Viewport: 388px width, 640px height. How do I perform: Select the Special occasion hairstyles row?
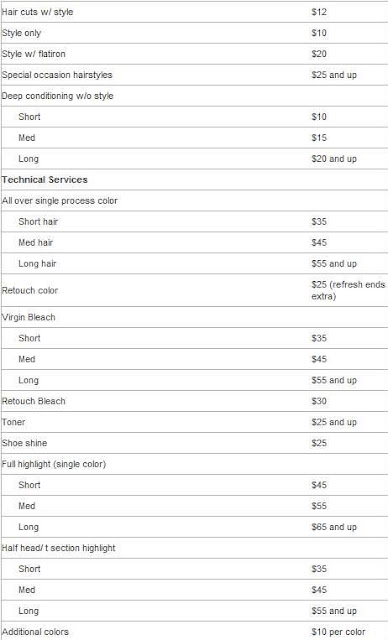click(x=195, y=75)
